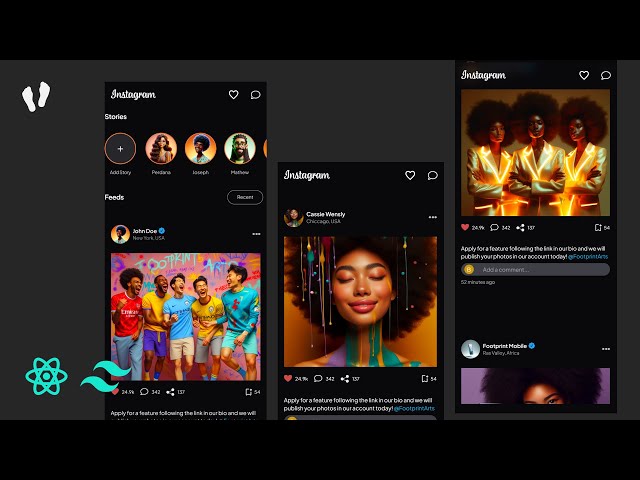Image resolution: width=640 pixels, height=480 pixels.
Task: Click the footprints logo
Action: (x=36, y=97)
